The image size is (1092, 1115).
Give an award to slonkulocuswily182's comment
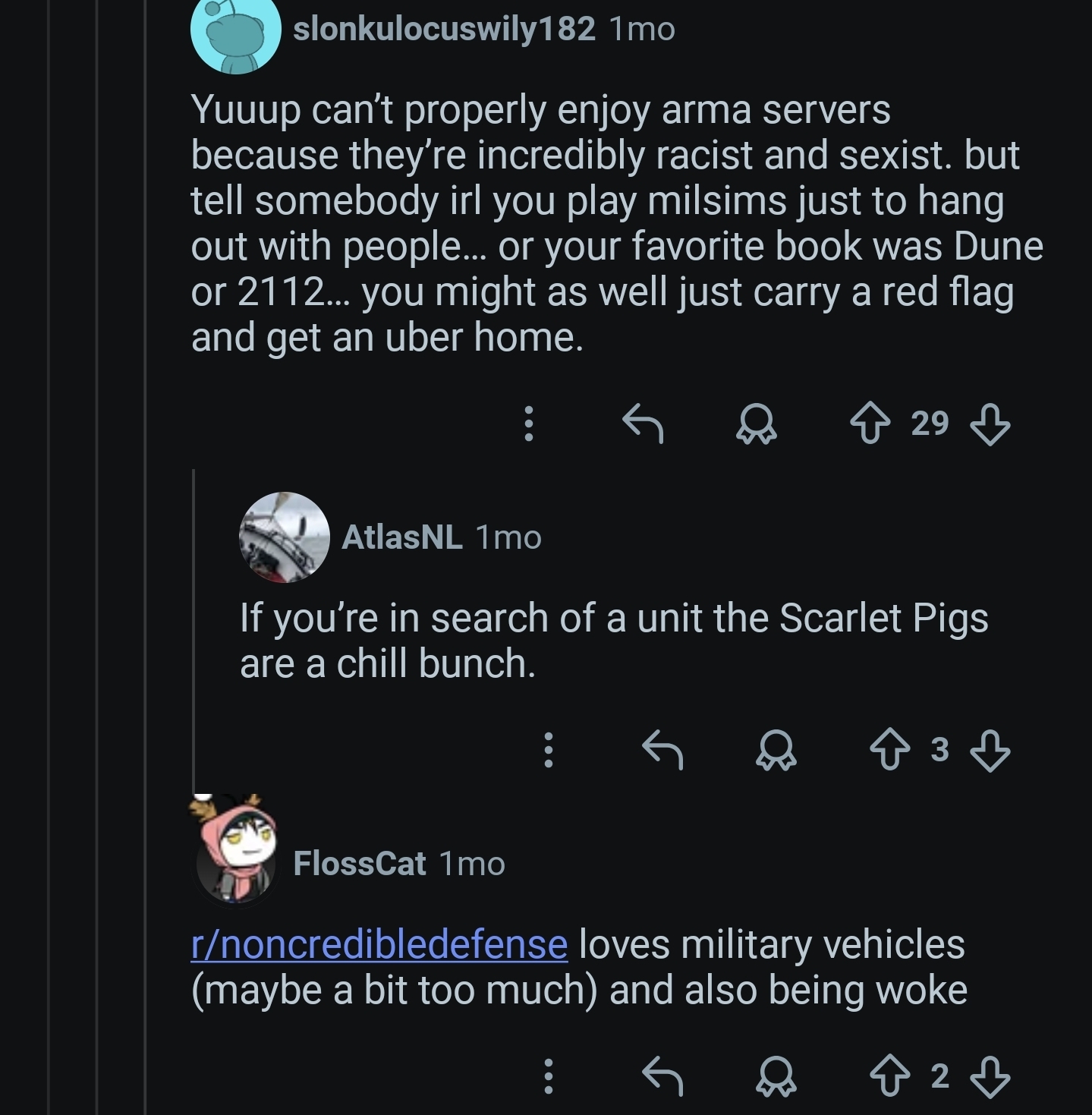click(x=756, y=424)
